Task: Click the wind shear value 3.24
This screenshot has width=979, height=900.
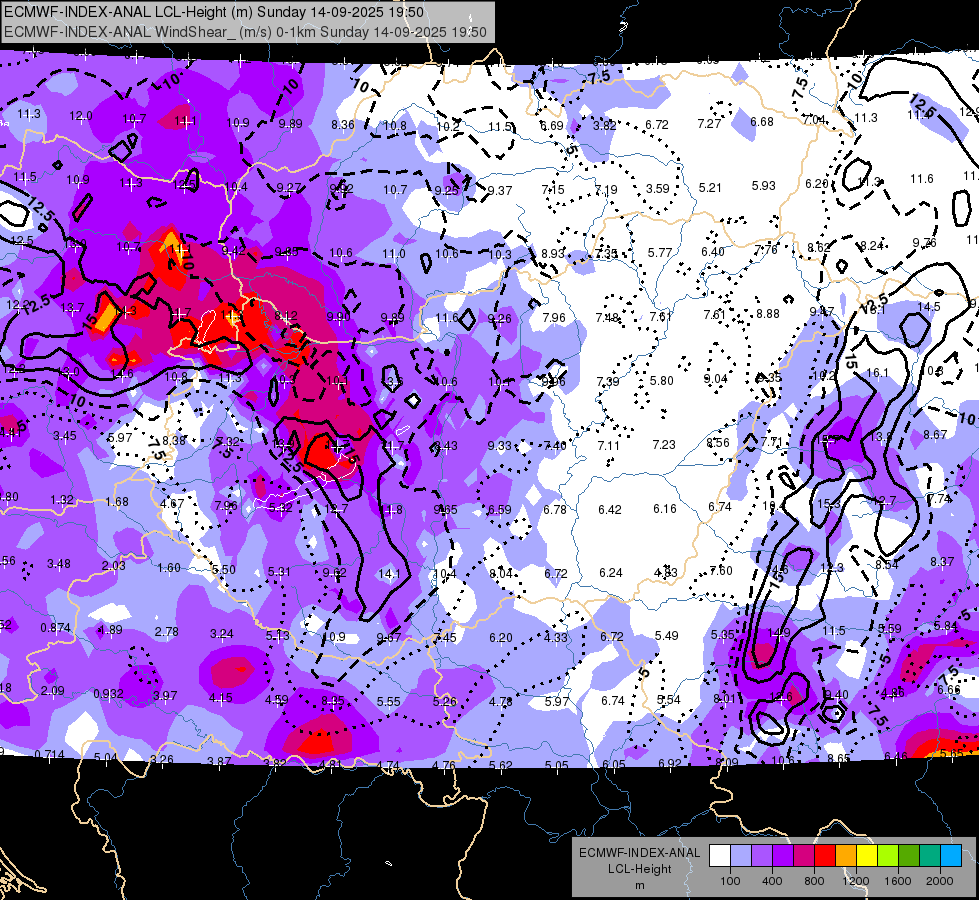Action: (221, 634)
